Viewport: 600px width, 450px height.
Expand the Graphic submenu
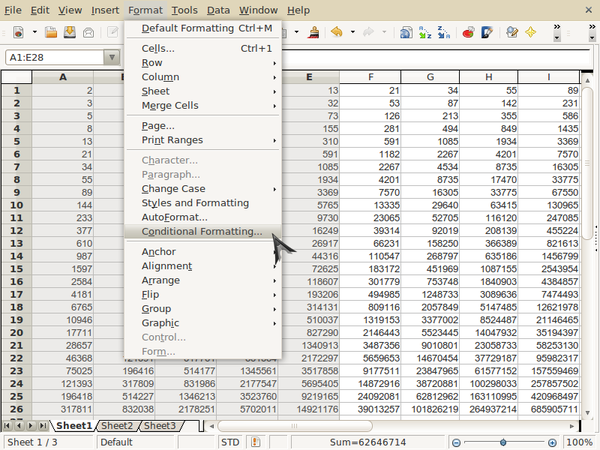click(203, 323)
